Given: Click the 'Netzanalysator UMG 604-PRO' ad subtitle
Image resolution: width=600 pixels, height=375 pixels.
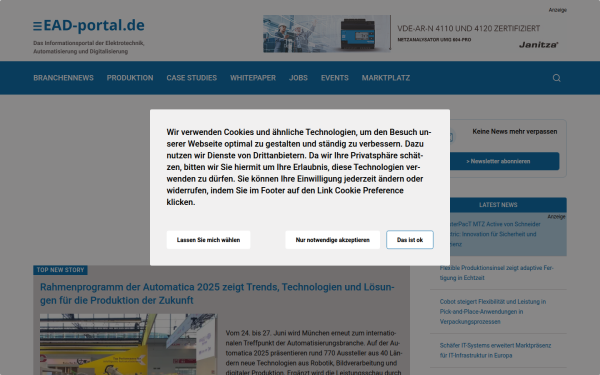Looking at the screenshot, I should pos(434,40).
